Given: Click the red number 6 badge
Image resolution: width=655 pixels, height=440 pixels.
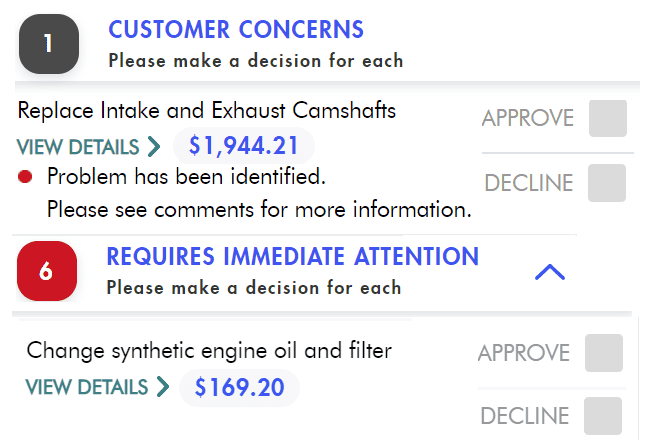Looking at the screenshot, I should [x=46, y=271].
